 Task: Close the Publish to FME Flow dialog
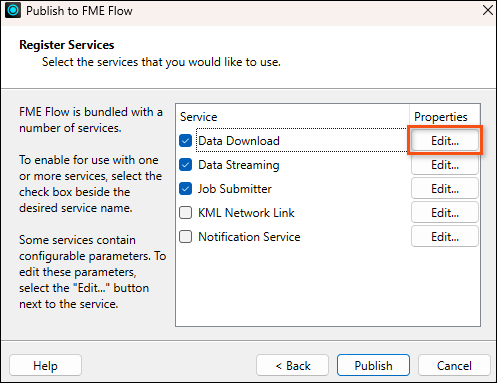pos(488,10)
